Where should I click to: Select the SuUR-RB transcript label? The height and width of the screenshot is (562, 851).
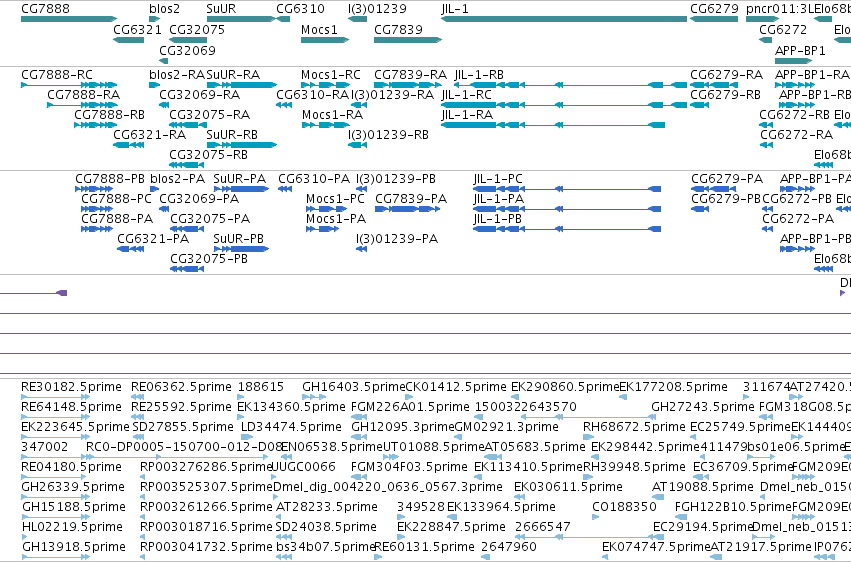coord(232,135)
